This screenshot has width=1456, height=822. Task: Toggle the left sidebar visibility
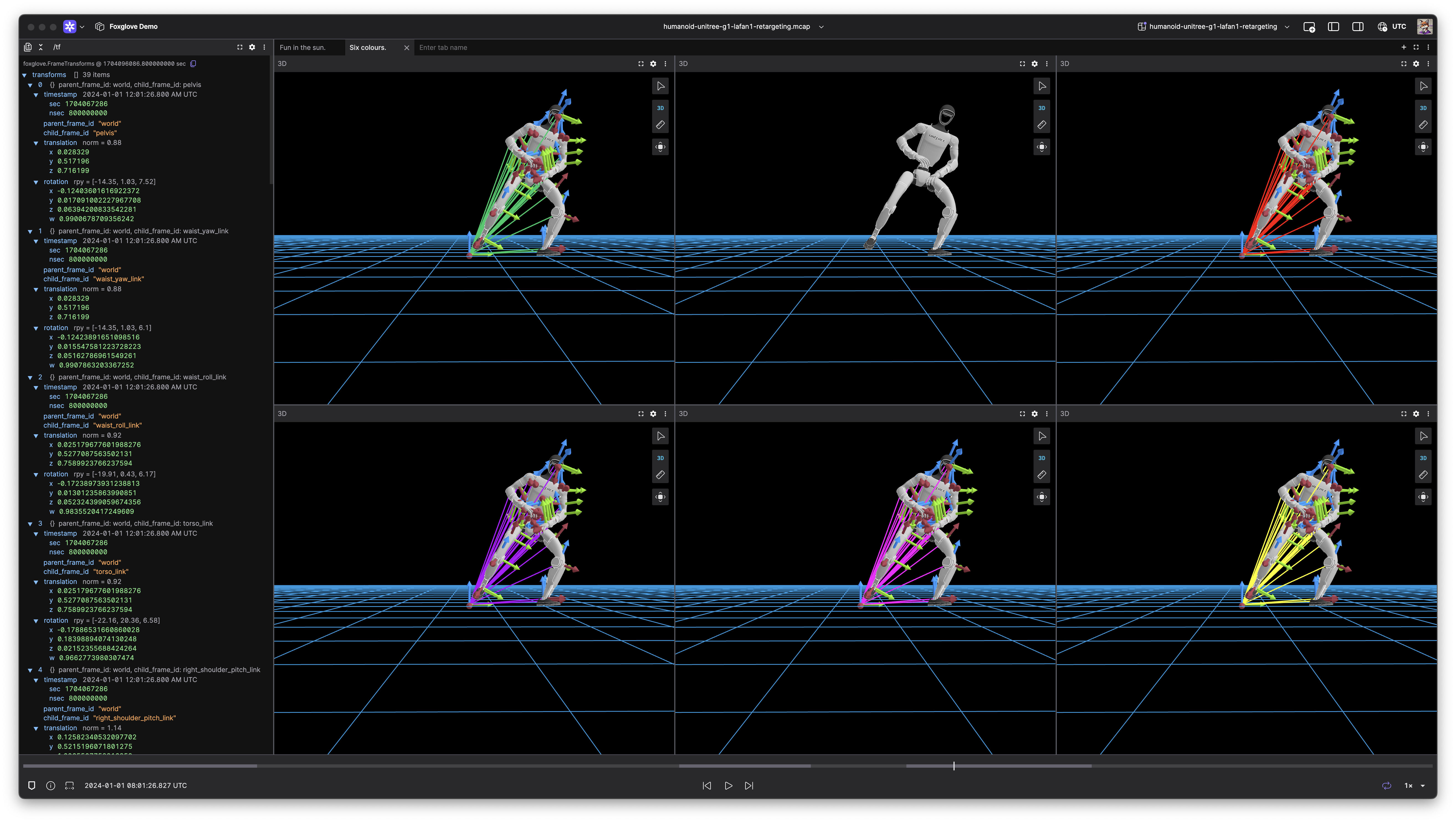pyautogui.click(x=1333, y=27)
